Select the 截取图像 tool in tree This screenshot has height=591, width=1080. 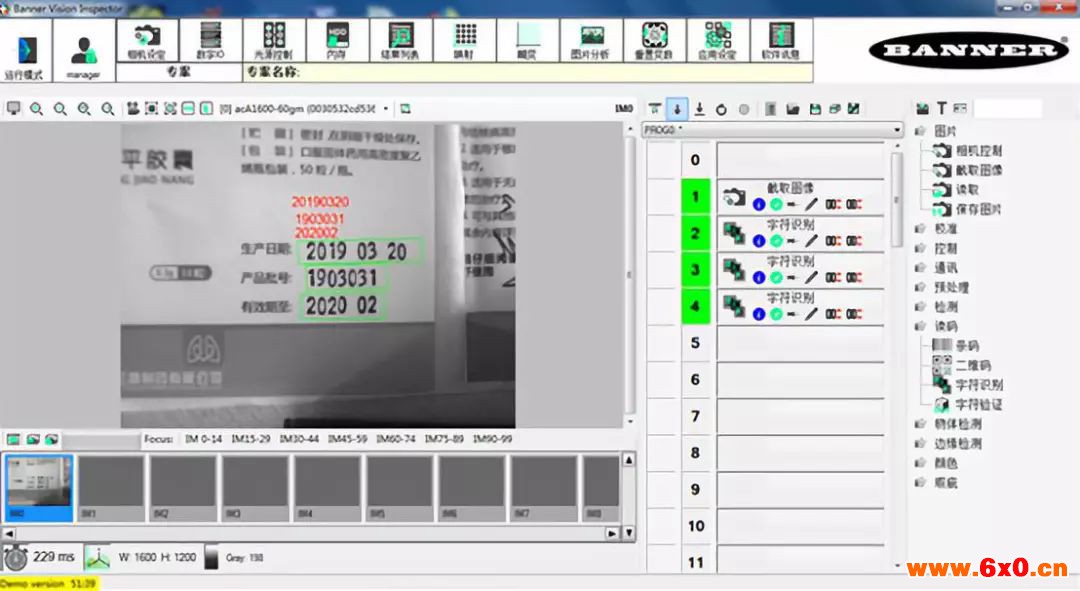[978, 170]
